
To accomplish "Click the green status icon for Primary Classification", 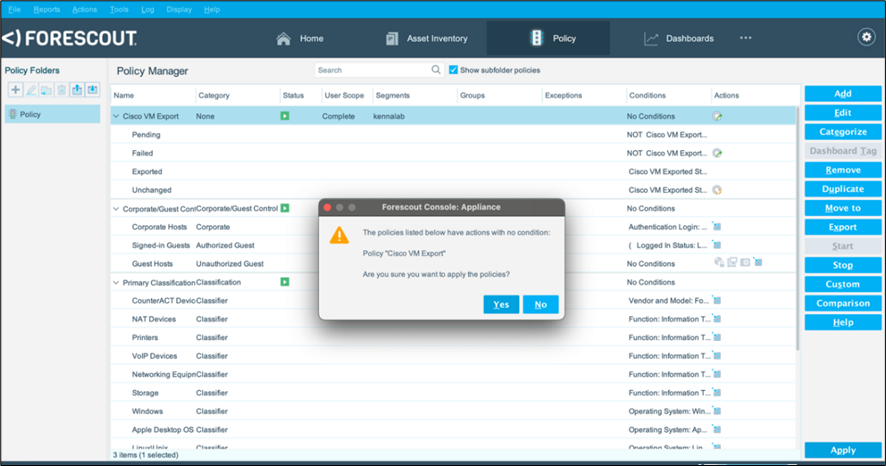I will coord(285,282).
